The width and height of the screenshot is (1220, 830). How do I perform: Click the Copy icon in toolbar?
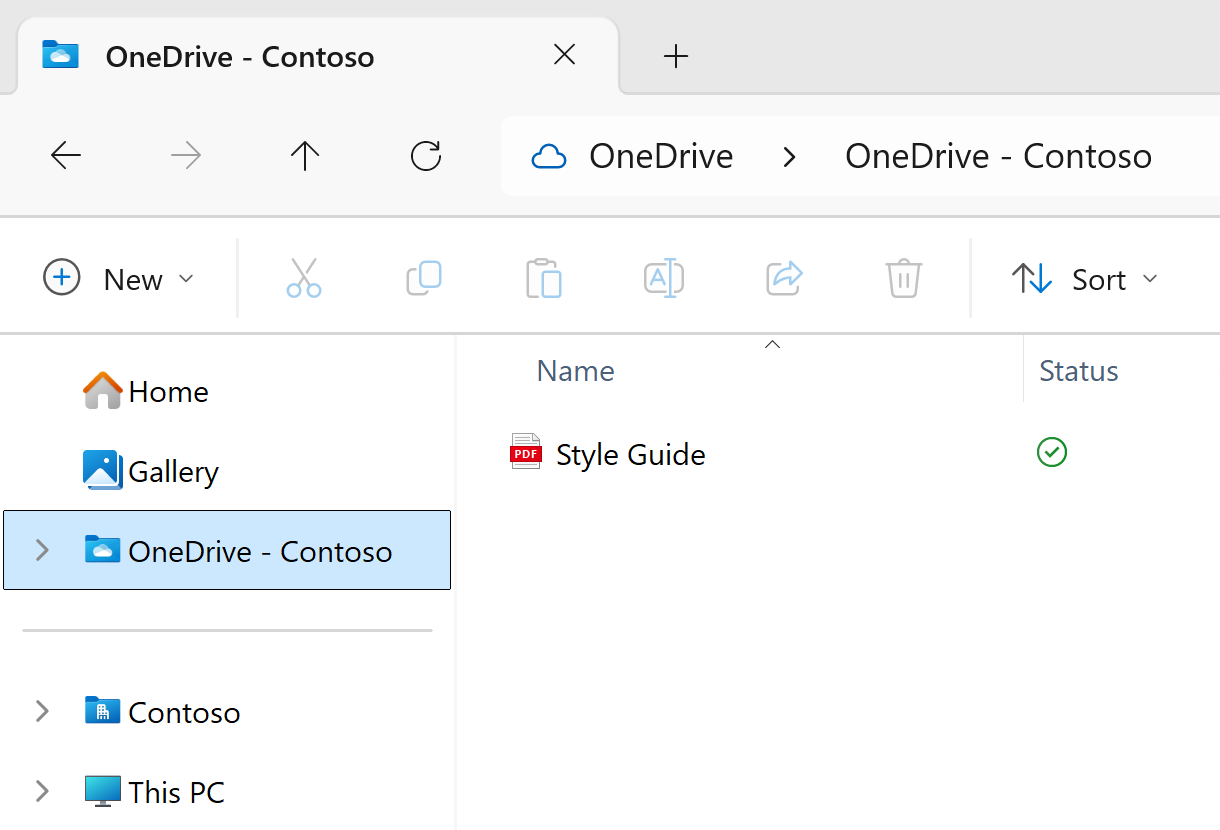pos(424,279)
